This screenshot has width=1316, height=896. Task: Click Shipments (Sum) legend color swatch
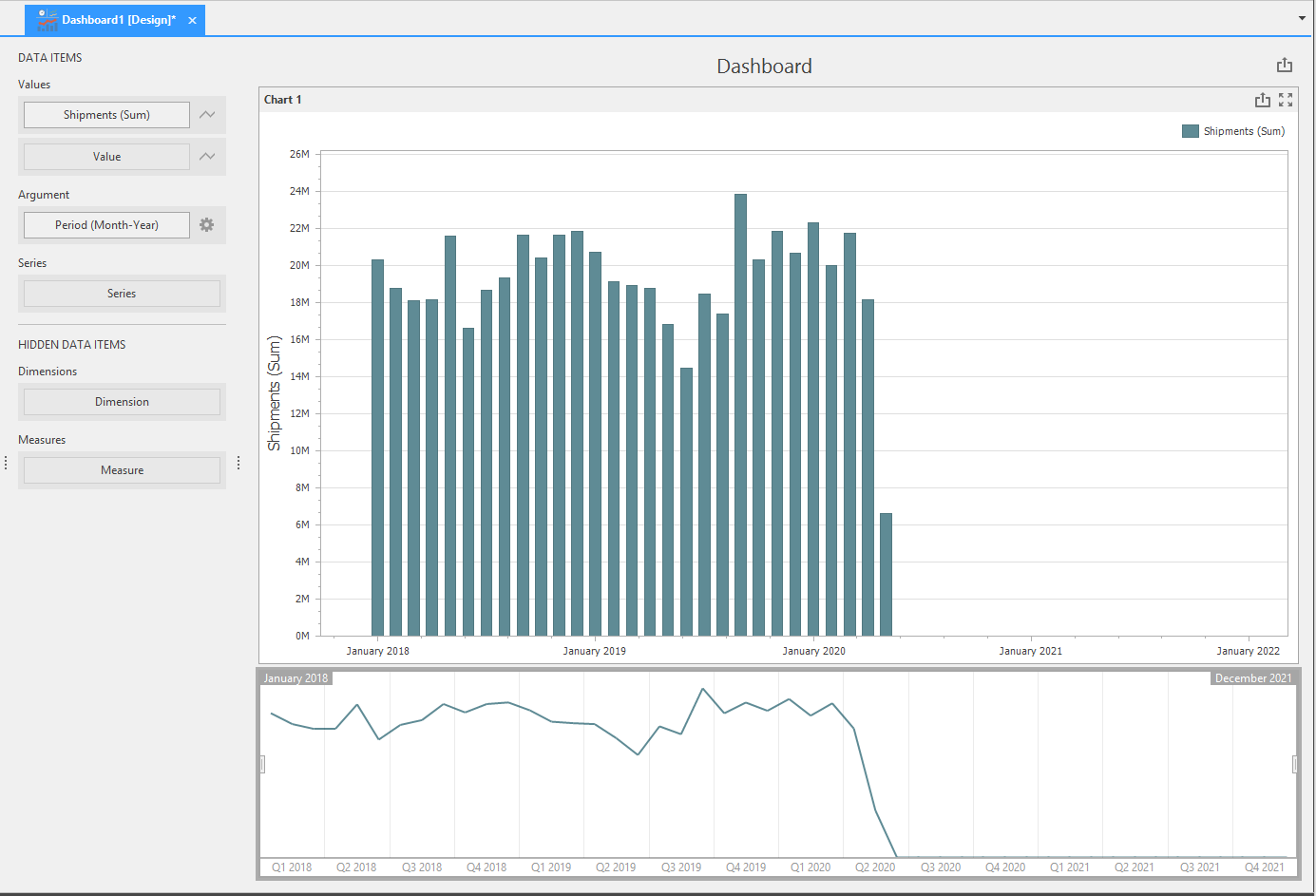[1191, 131]
